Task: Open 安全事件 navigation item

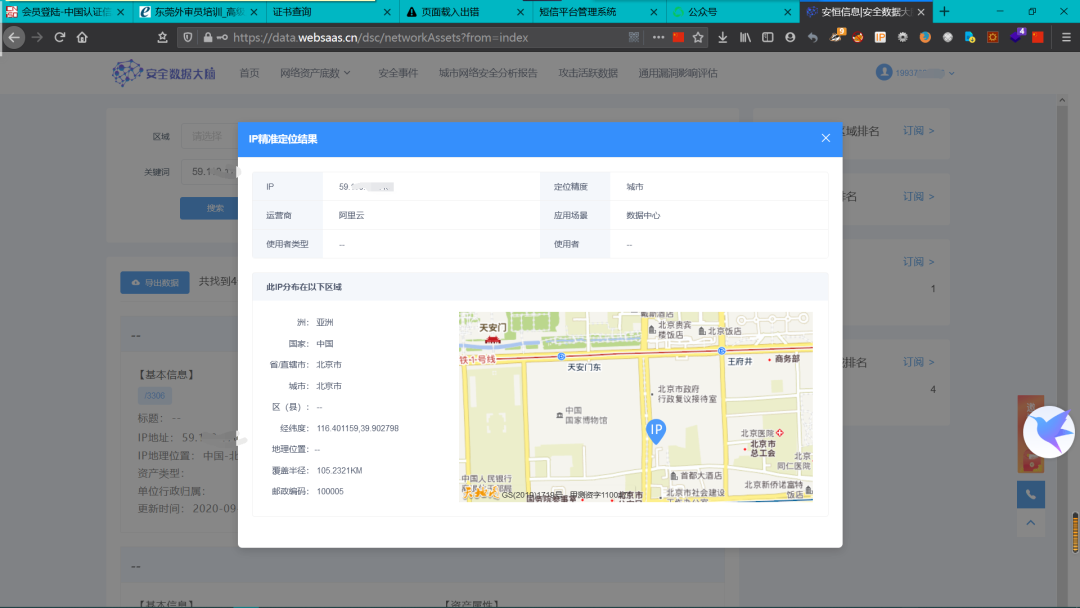Action: click(397, 73)
